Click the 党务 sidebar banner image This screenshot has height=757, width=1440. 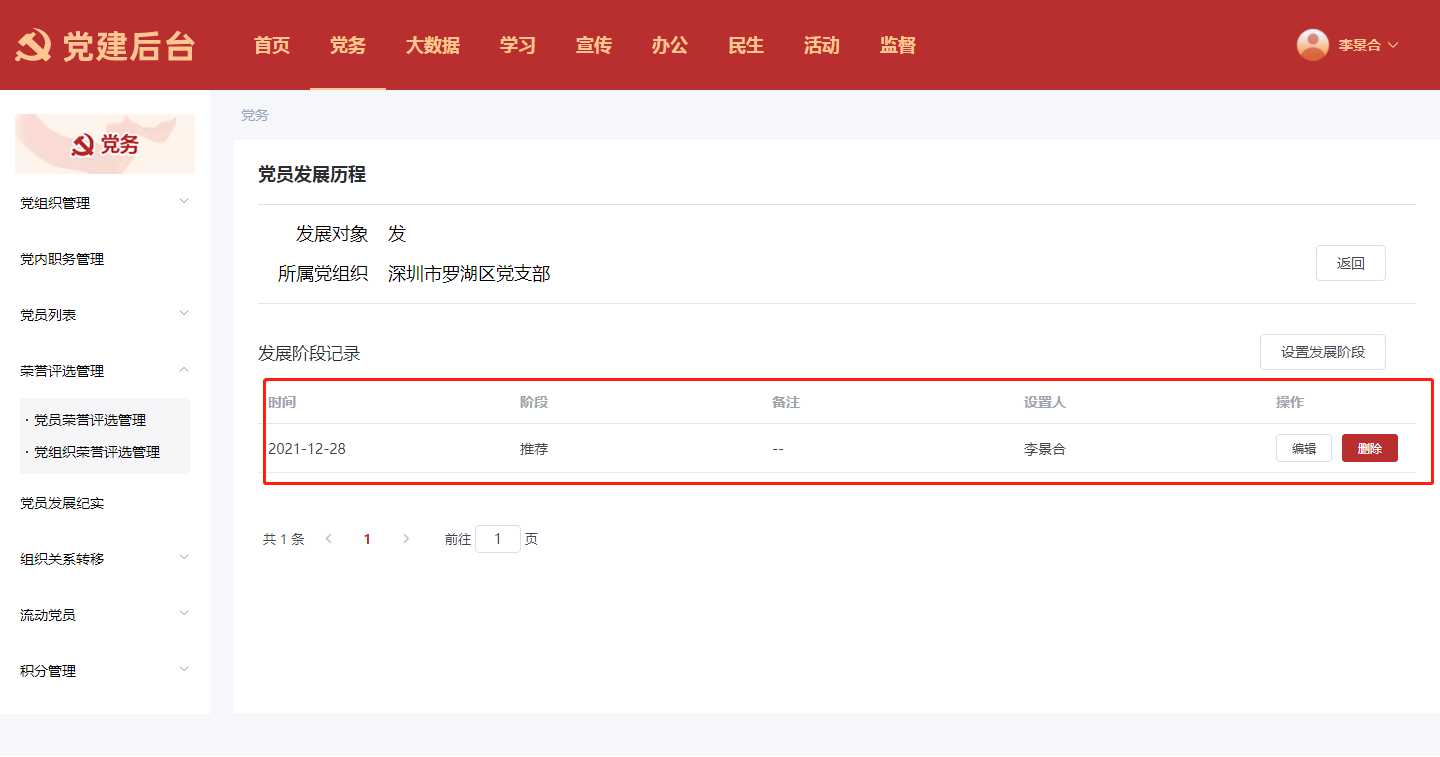pos(105,144)
